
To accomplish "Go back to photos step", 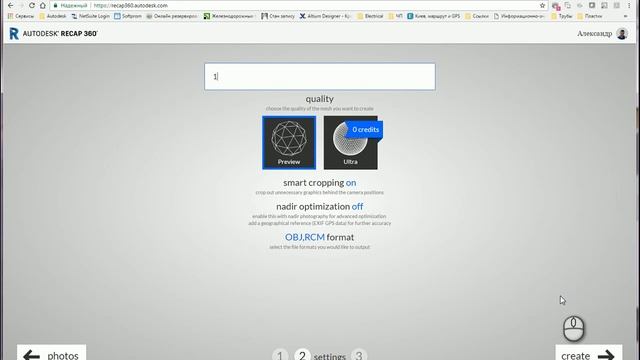I will point(51,353).
